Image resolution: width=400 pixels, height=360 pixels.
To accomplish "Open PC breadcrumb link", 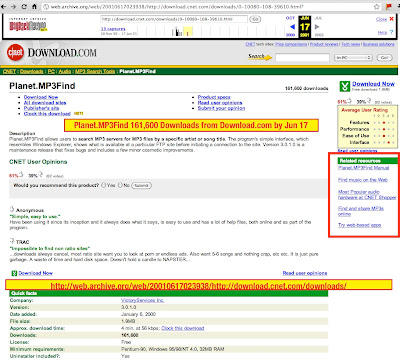I will point(51,71).
